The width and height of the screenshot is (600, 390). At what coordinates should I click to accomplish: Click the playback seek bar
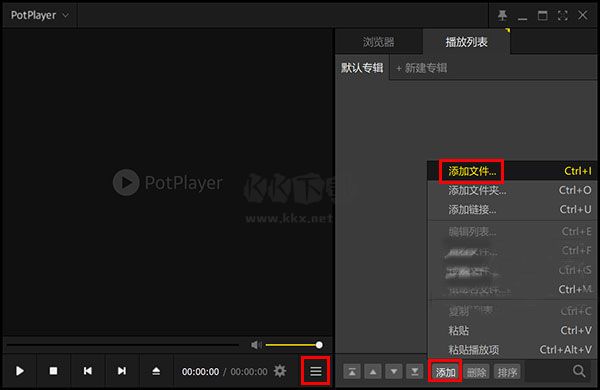coord(122,345)
